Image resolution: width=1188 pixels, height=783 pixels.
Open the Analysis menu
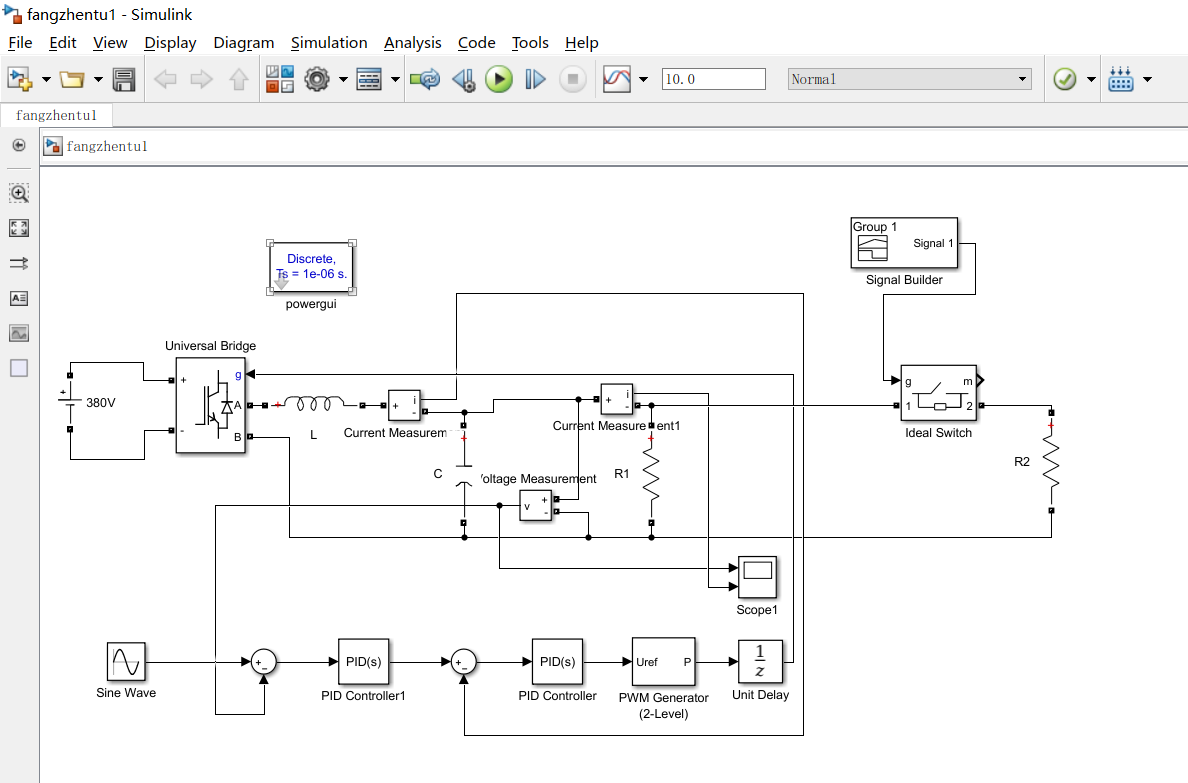(412, 42)
